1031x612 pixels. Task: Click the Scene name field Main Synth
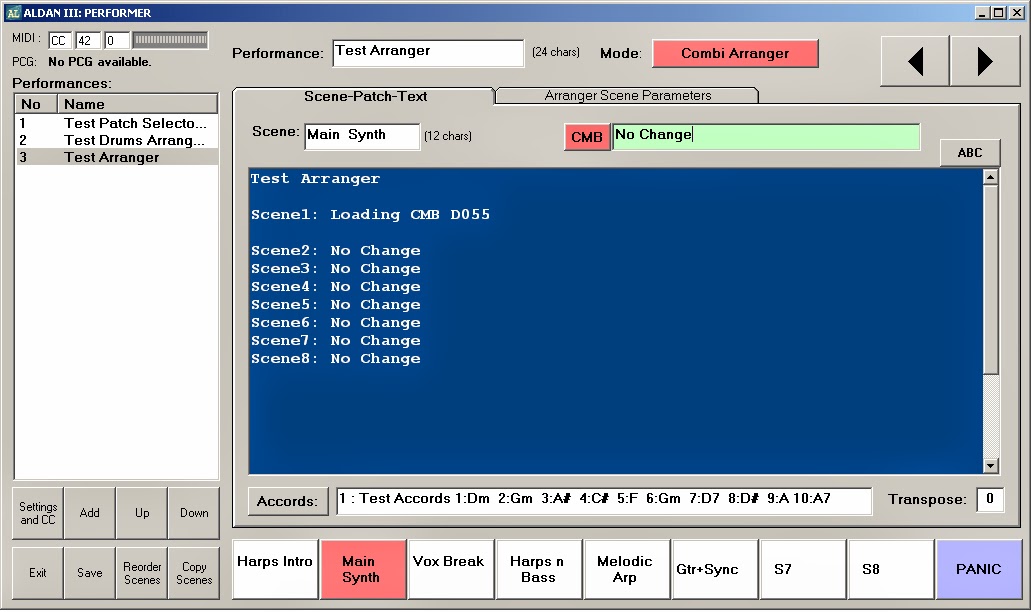[x=362, y=137]
